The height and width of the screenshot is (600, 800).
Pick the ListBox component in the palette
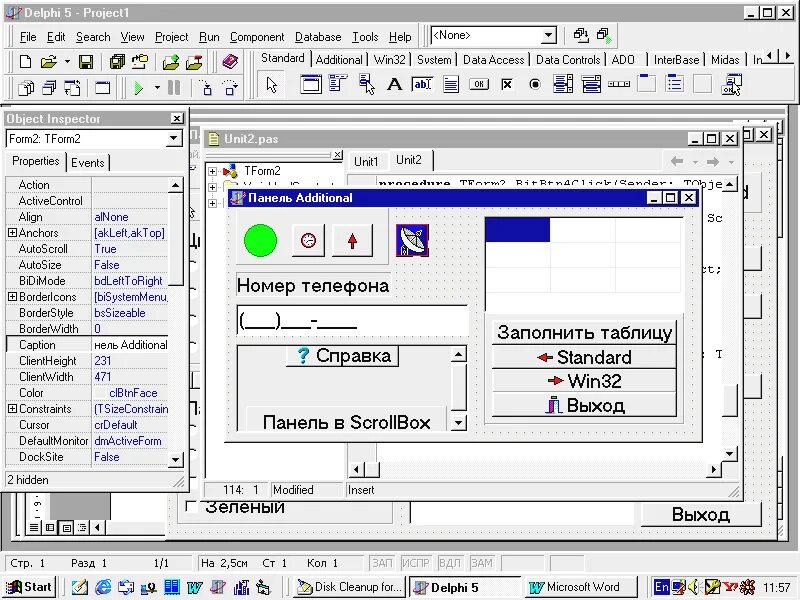point(563,84)
